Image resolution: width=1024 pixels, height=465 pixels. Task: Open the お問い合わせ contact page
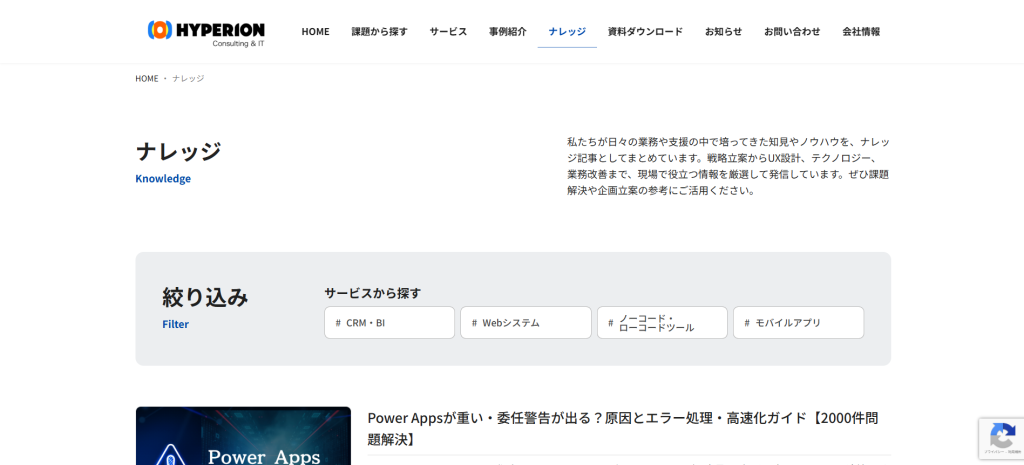pos(792,31)
